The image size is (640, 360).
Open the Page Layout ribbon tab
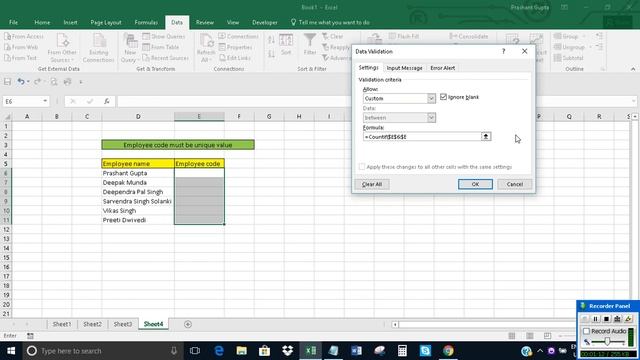click(106, 22)
